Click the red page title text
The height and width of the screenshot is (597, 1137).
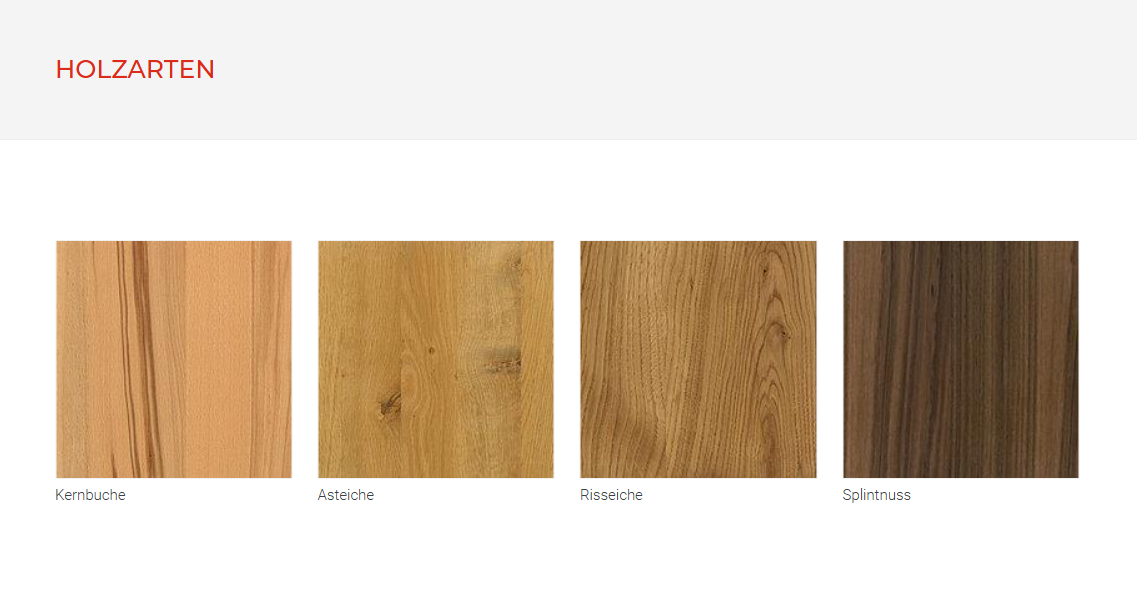pyautogui.click(x=135, y=70)
